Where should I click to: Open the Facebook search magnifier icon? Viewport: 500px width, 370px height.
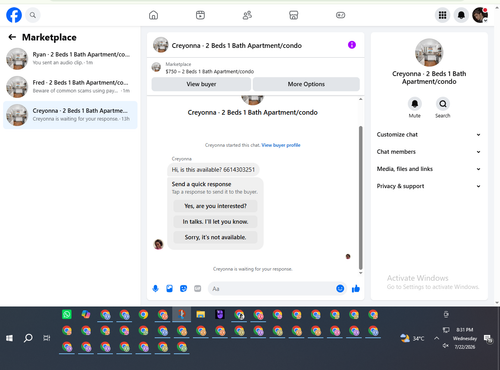tap(33, 15)
